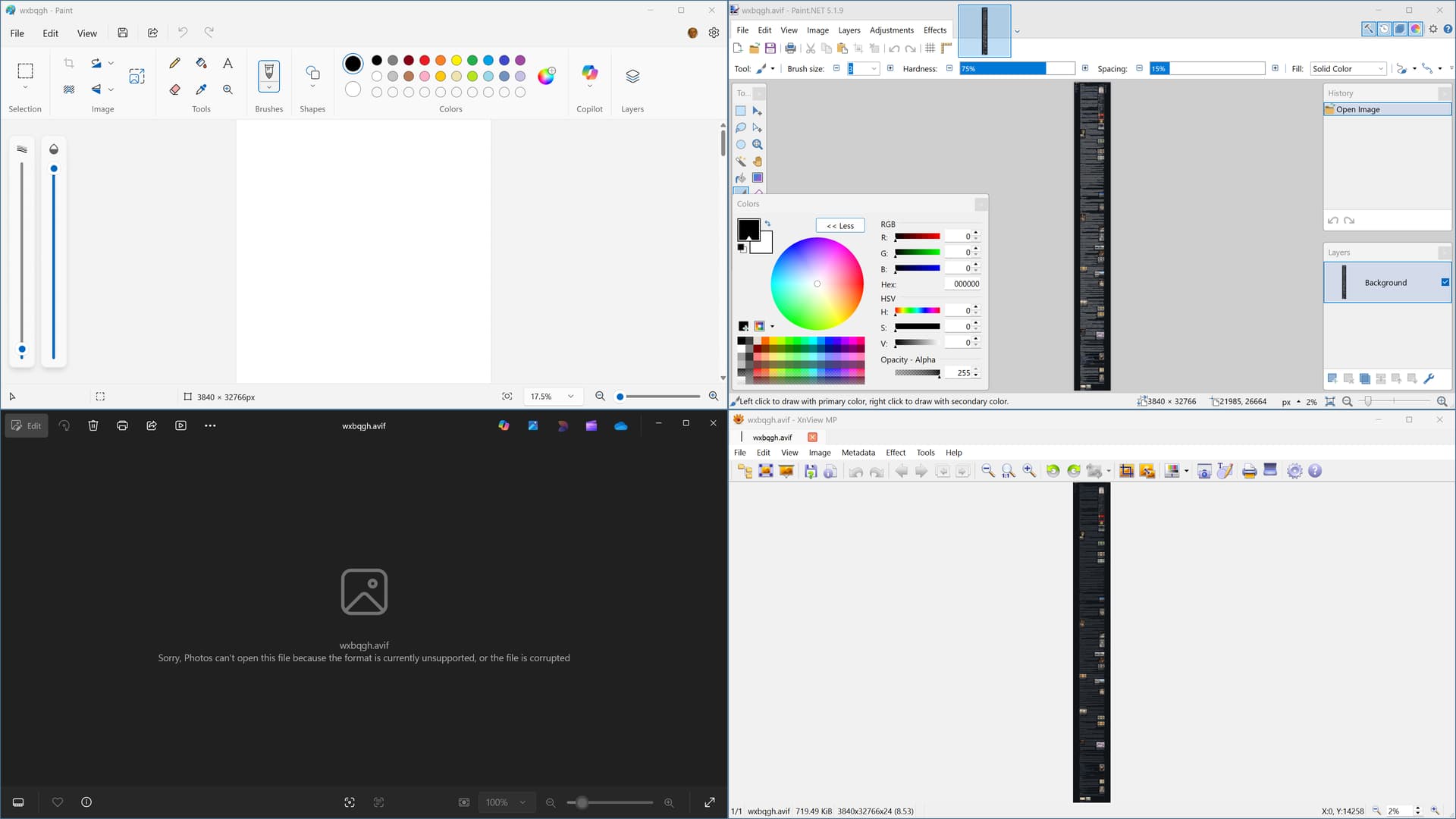Click the print icon in Paint.NET toolbar
The width and height of the screenshot is (1456, 819).
[x=790, y=49]
